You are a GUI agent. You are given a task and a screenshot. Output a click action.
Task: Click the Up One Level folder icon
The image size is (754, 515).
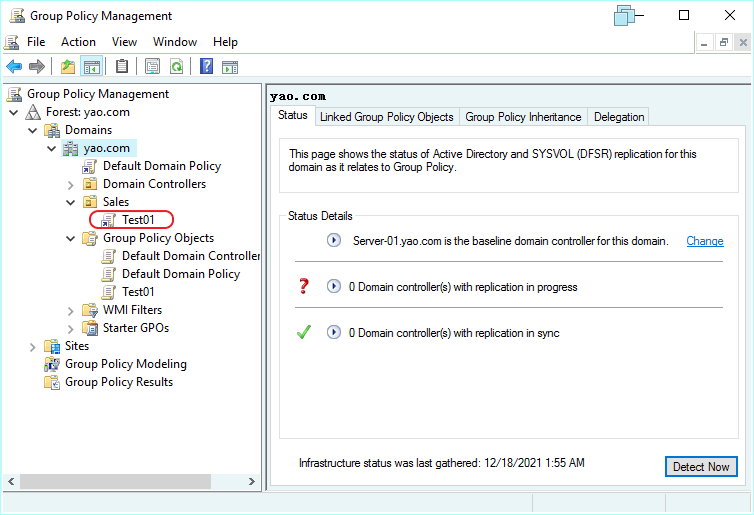[x=68, y=67]
